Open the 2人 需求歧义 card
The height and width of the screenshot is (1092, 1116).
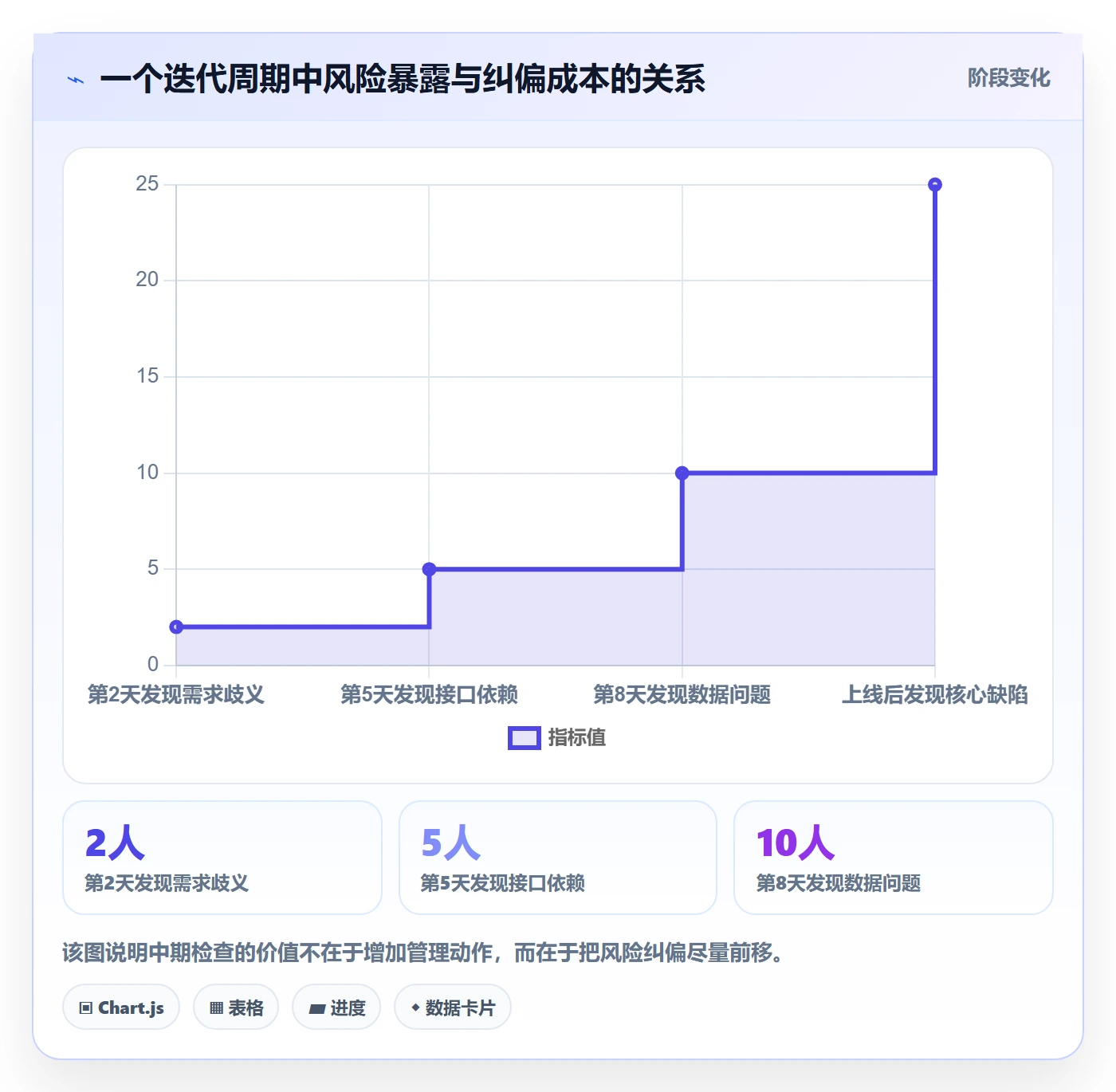pyautogui.click(x=222, y=858)
